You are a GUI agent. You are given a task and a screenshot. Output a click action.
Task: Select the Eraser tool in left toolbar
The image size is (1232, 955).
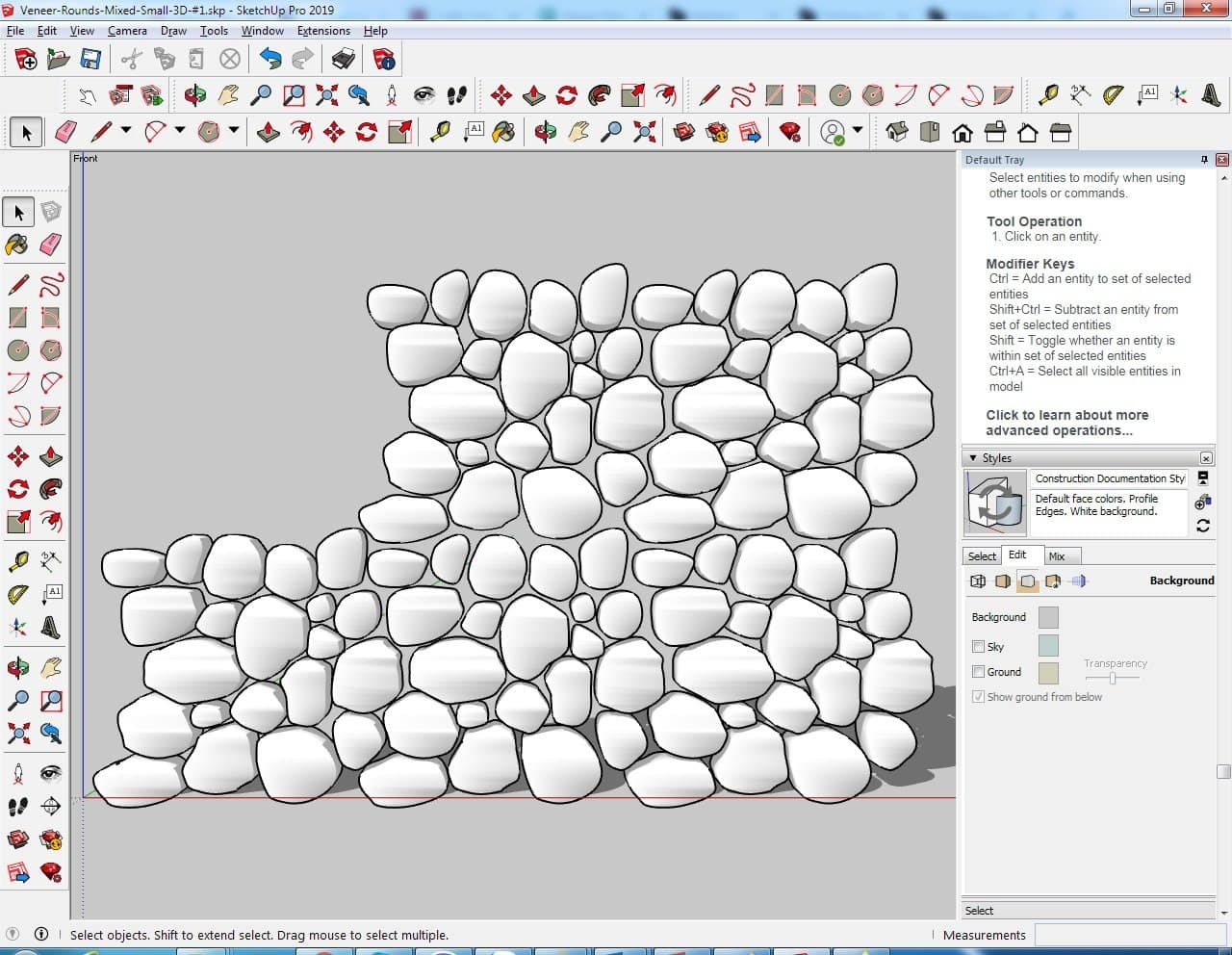point(51,245)
